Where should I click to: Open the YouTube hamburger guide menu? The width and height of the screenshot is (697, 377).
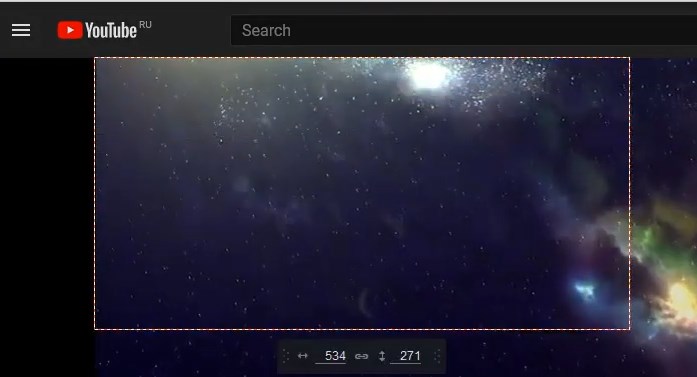click(21, 30)
